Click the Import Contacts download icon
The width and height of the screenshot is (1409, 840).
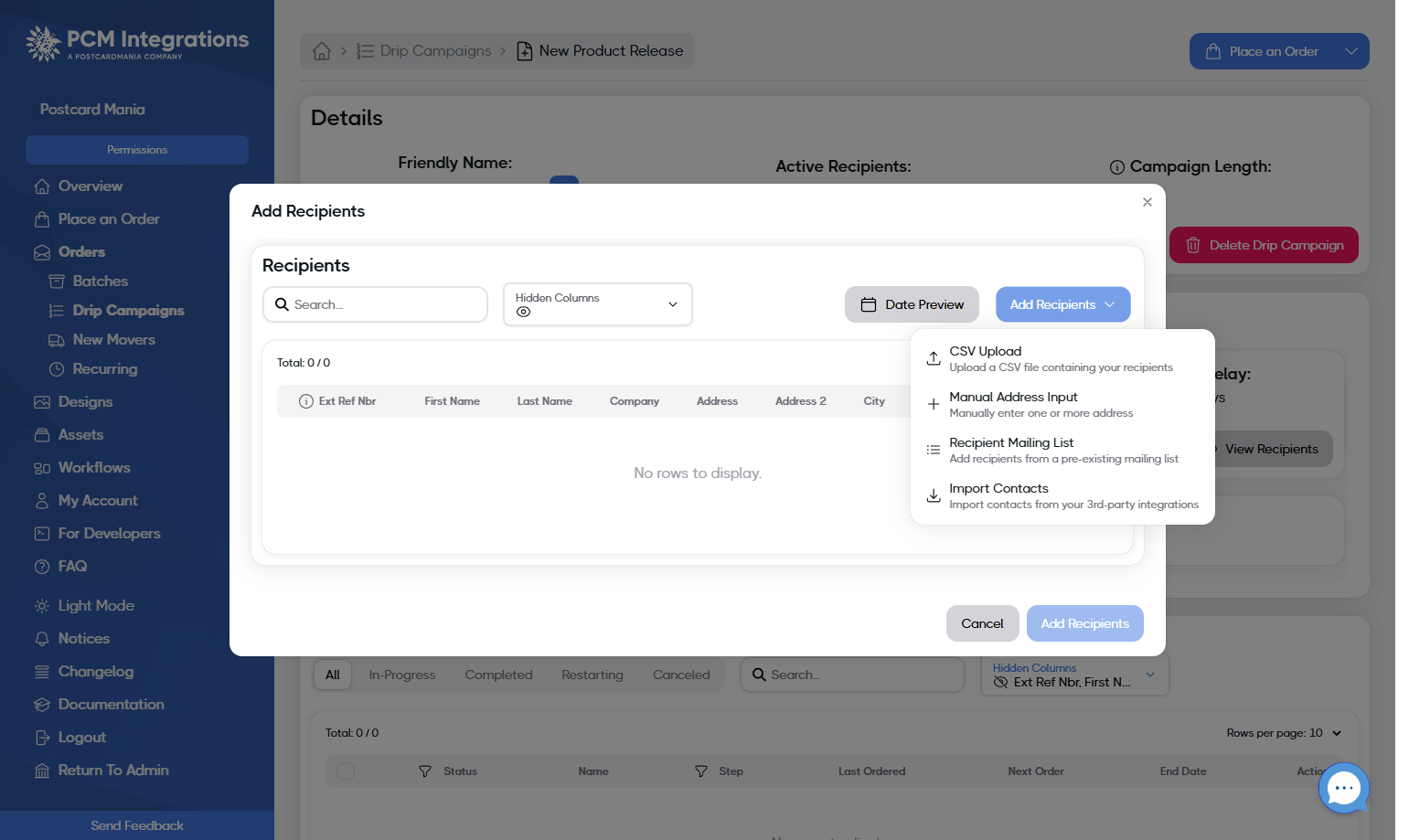coord(934,495)
